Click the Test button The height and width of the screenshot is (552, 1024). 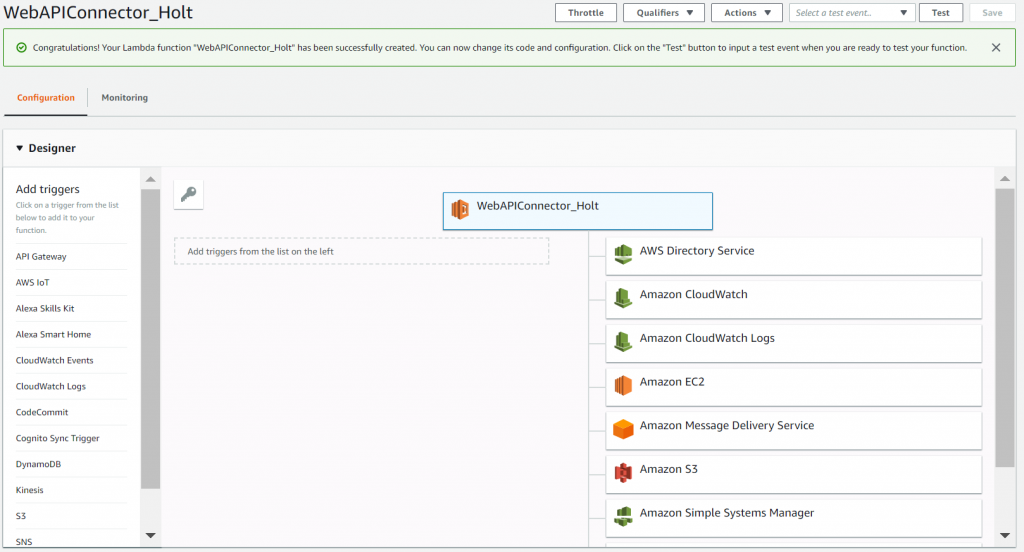point(940,12)
